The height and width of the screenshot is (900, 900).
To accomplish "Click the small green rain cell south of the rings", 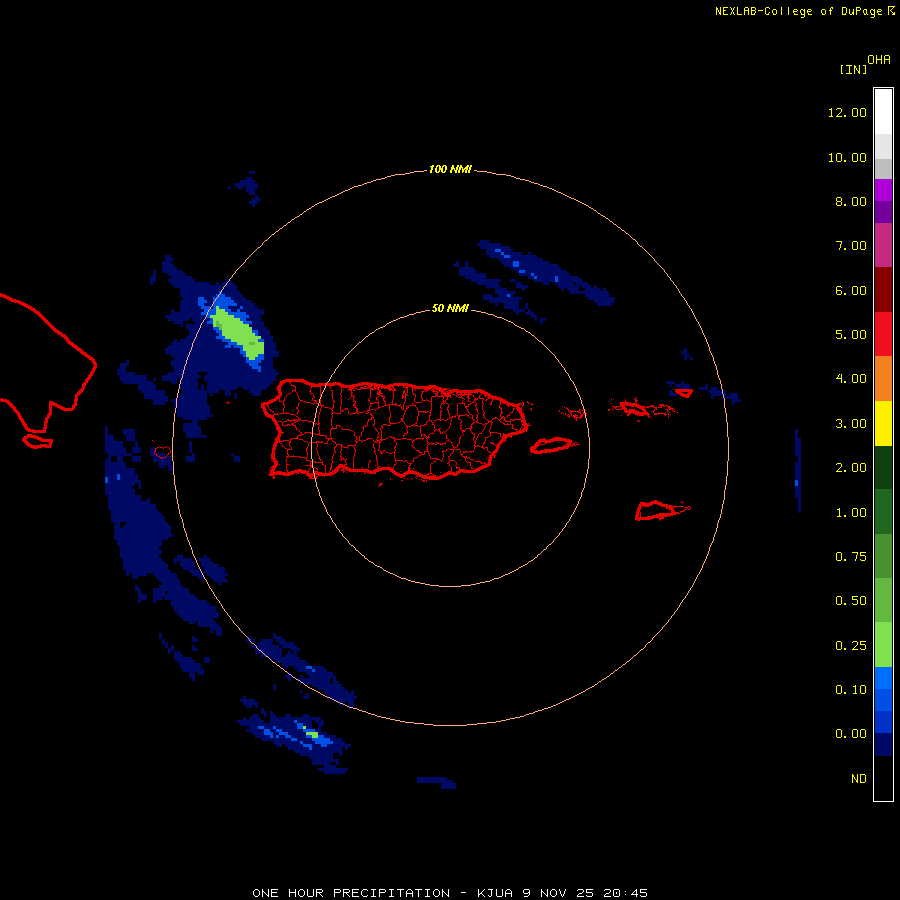I will [312, 734].
